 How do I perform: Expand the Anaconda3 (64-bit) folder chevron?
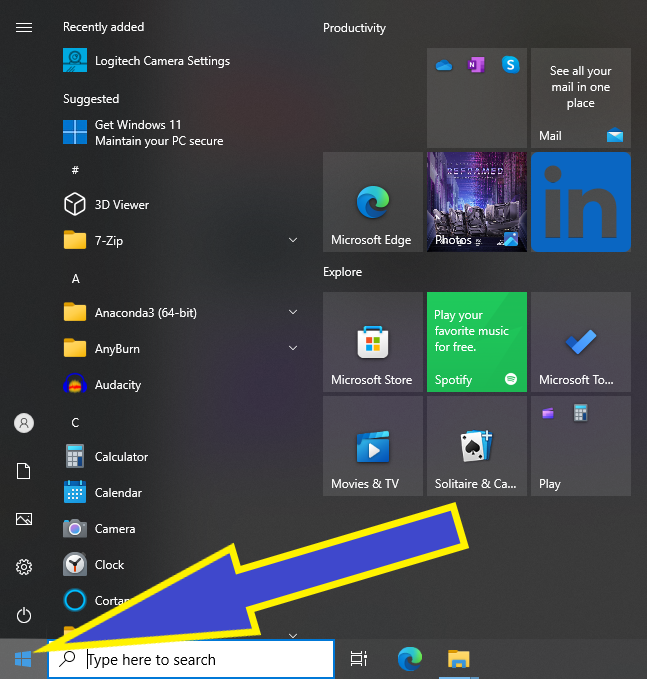(293, 312)
